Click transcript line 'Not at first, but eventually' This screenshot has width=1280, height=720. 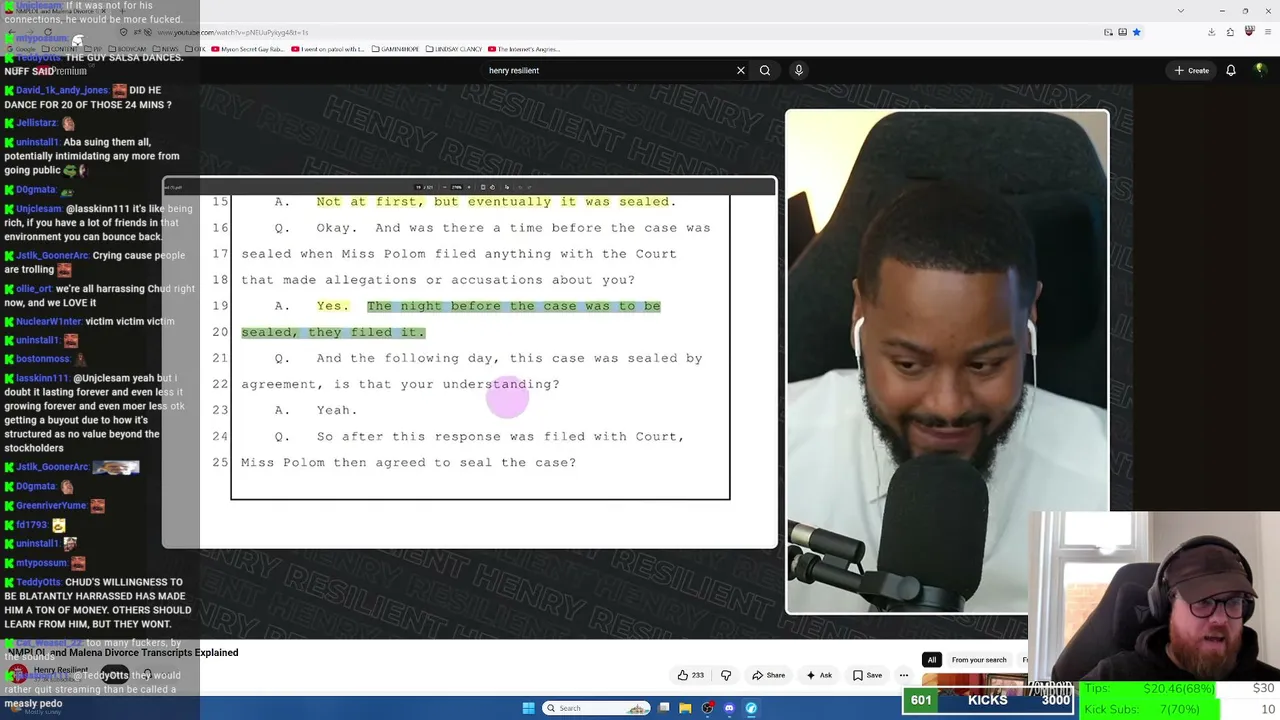496,202
